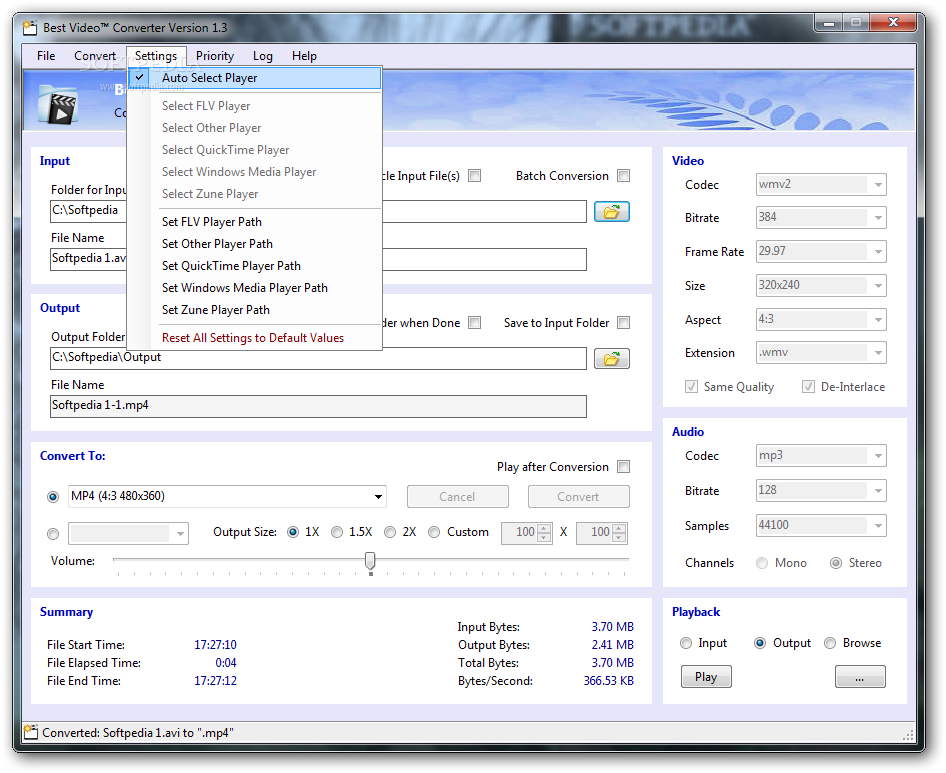Select the second format radio button

[x=53, y=534]
